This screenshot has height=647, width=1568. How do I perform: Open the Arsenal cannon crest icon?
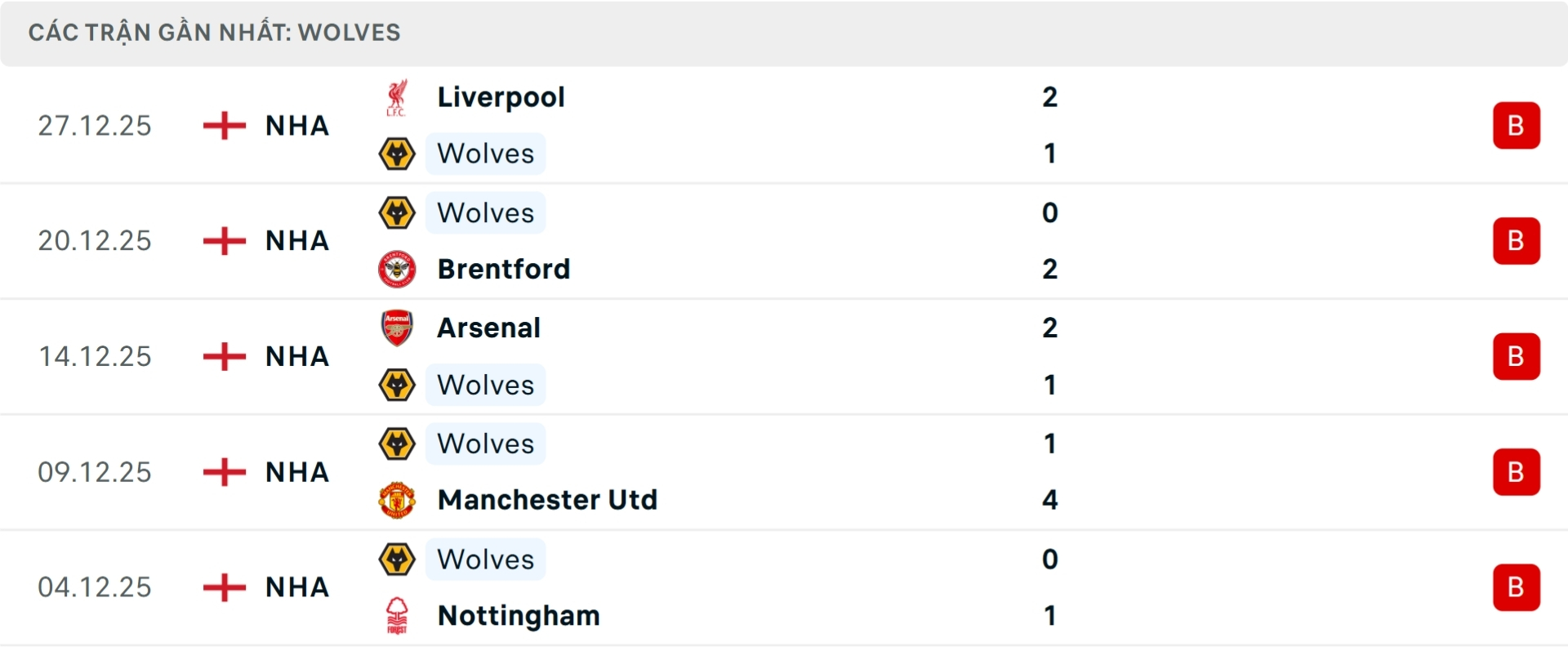[x=398, y=327]
